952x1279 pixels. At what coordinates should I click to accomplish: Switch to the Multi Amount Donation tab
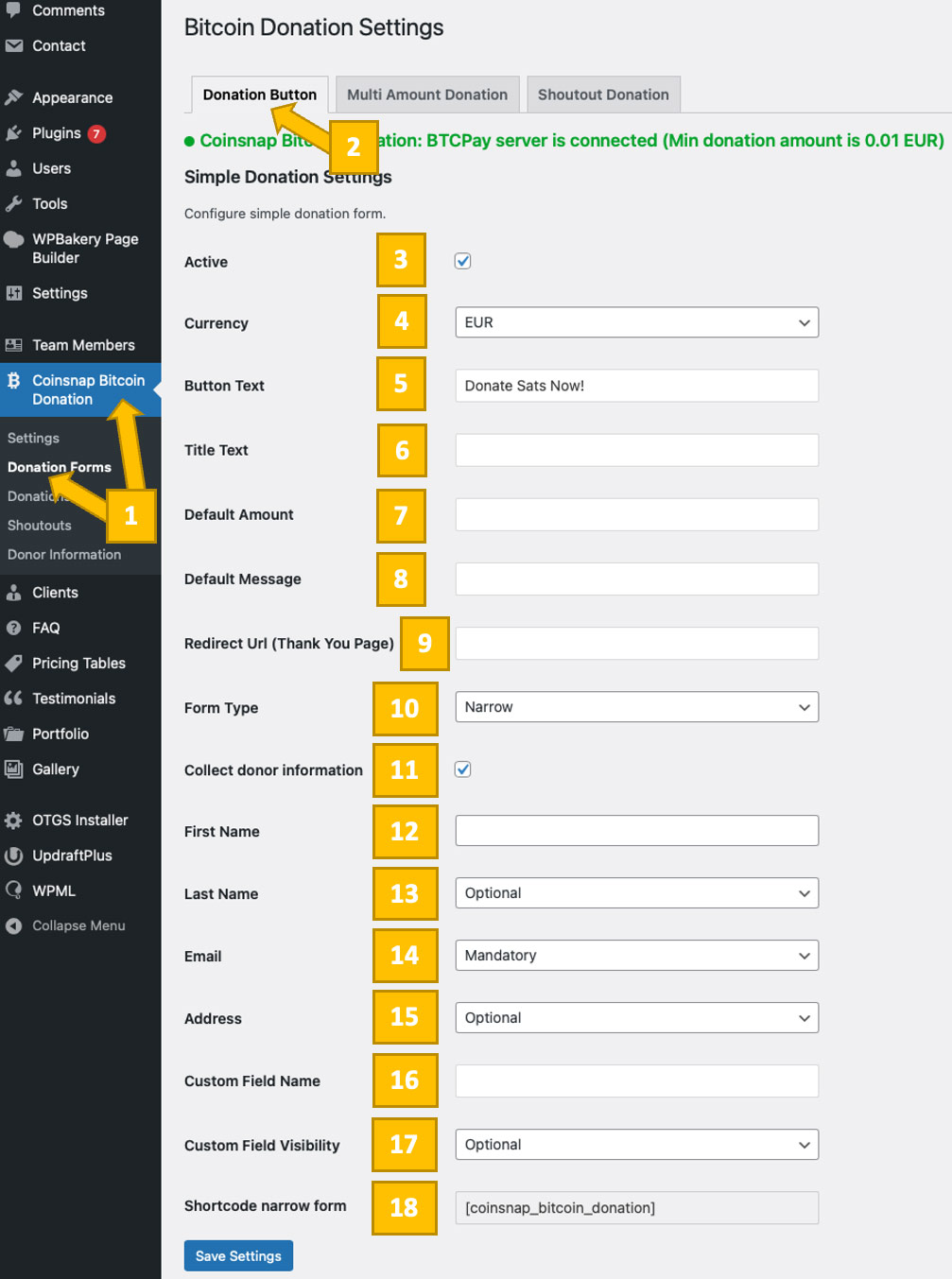point(427,95)
